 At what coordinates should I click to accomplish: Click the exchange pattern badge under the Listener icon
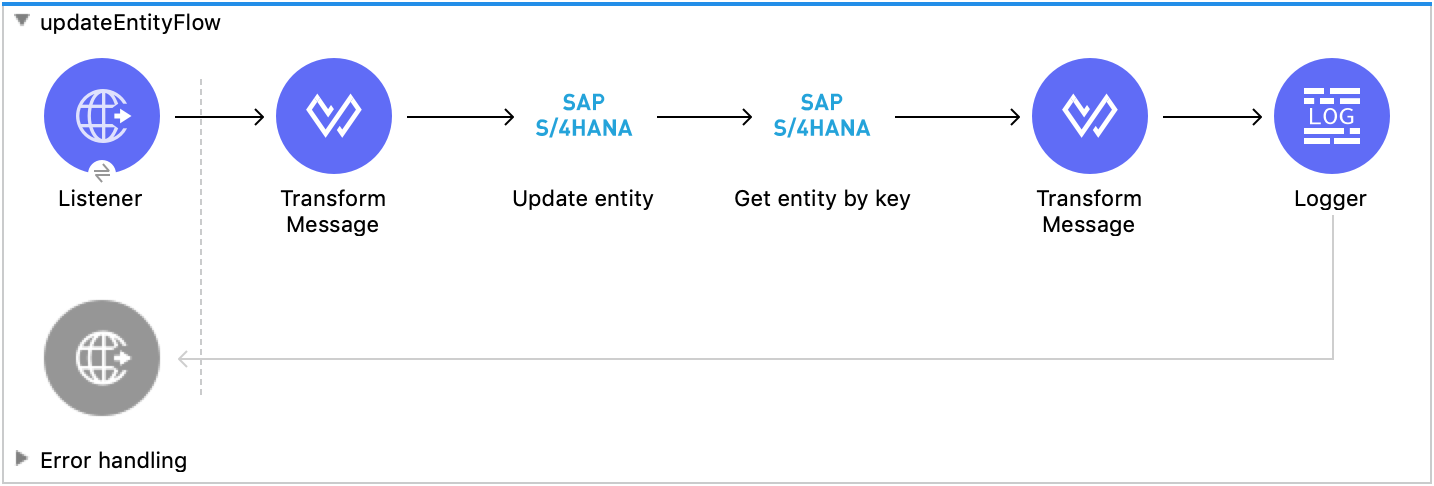[101, 170]
